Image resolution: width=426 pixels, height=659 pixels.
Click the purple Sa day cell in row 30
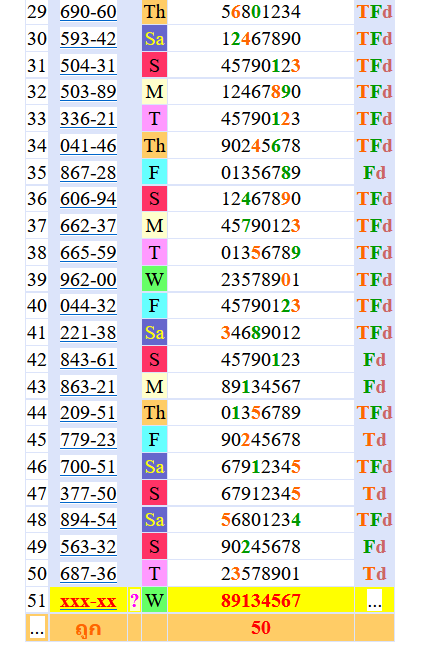154,39
